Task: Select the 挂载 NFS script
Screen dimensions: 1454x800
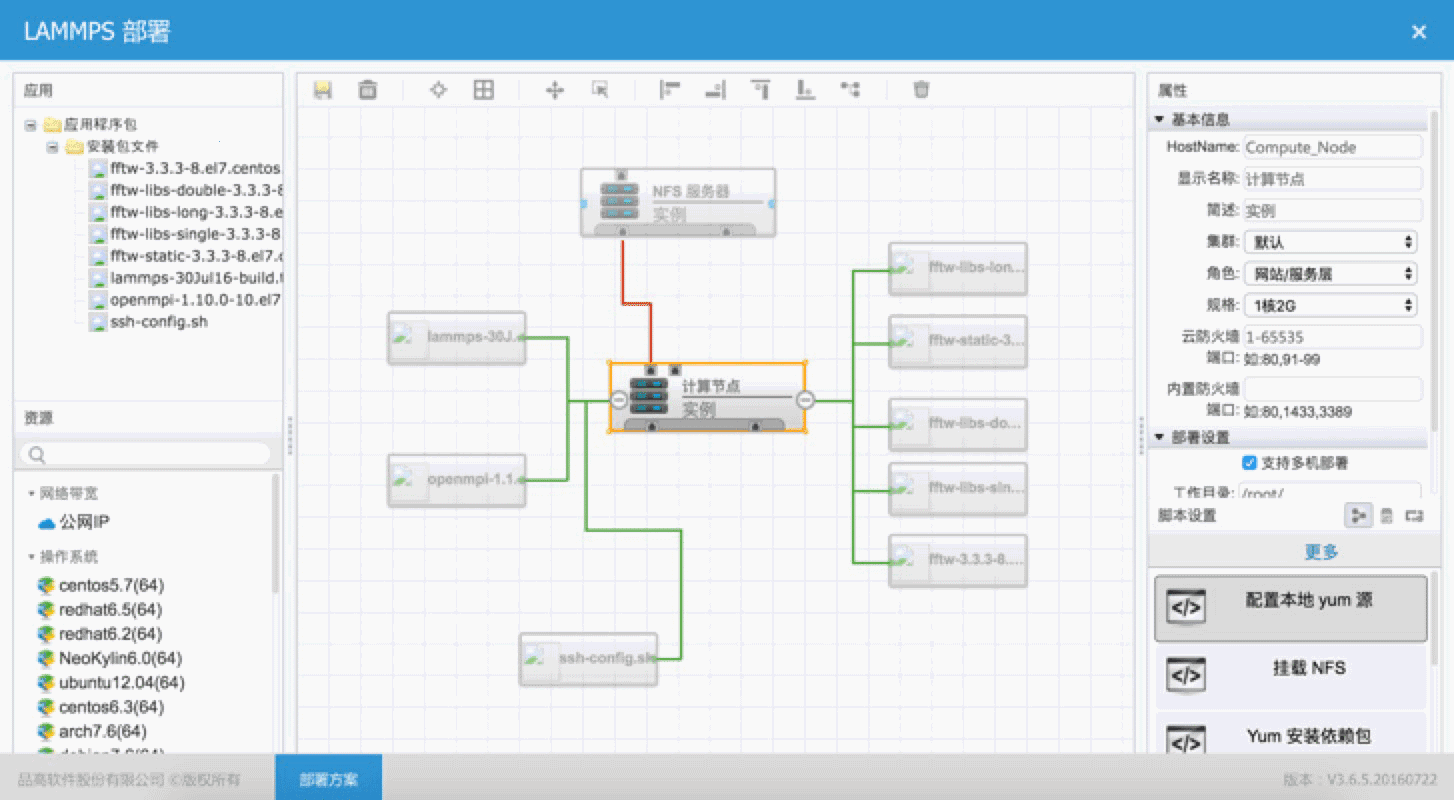Action: click(x=1291, y=676)
